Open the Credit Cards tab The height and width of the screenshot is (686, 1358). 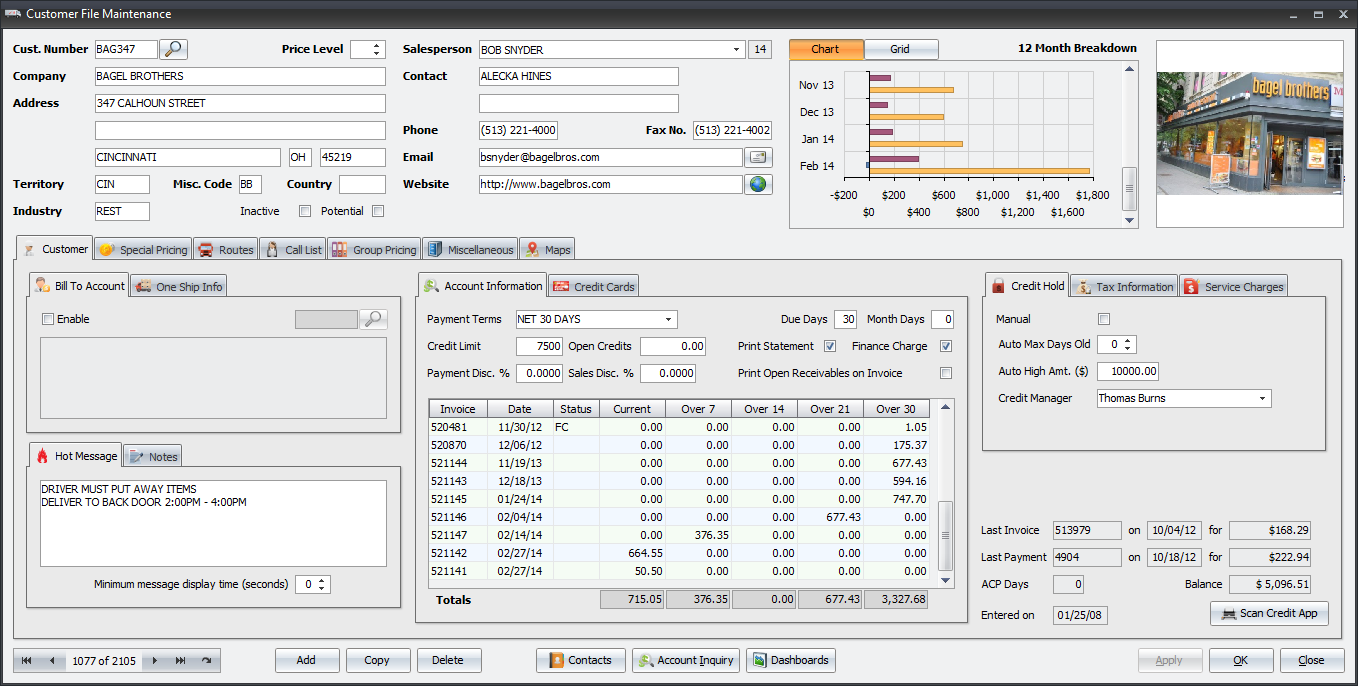tap(593, 287)
